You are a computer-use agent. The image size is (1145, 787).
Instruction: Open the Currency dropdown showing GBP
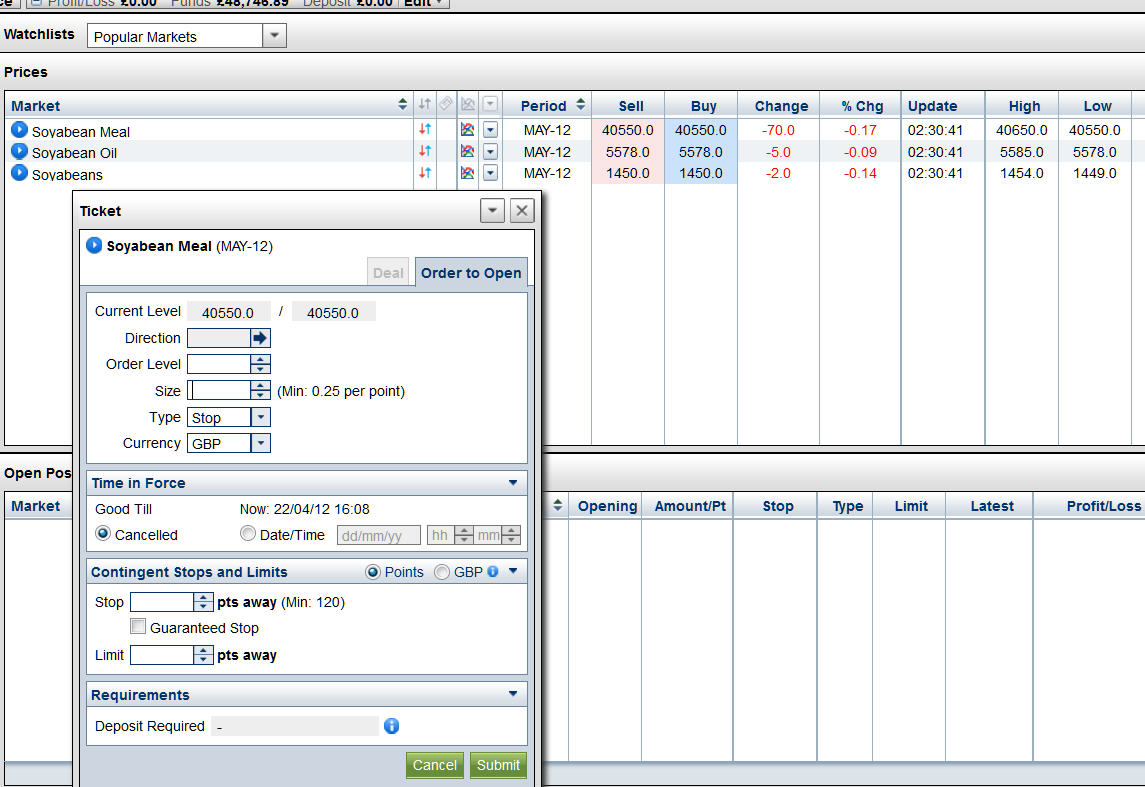tap(260, 443)
